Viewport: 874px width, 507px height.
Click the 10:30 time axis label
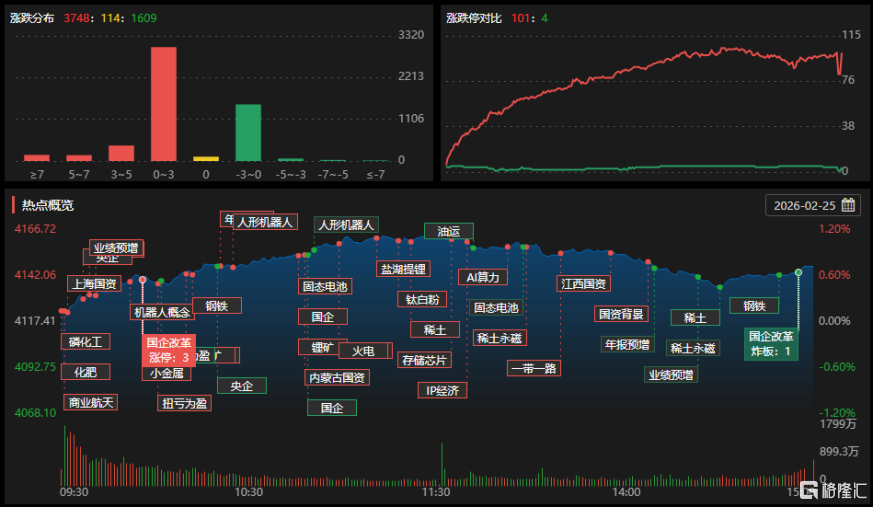click(249, 492)
